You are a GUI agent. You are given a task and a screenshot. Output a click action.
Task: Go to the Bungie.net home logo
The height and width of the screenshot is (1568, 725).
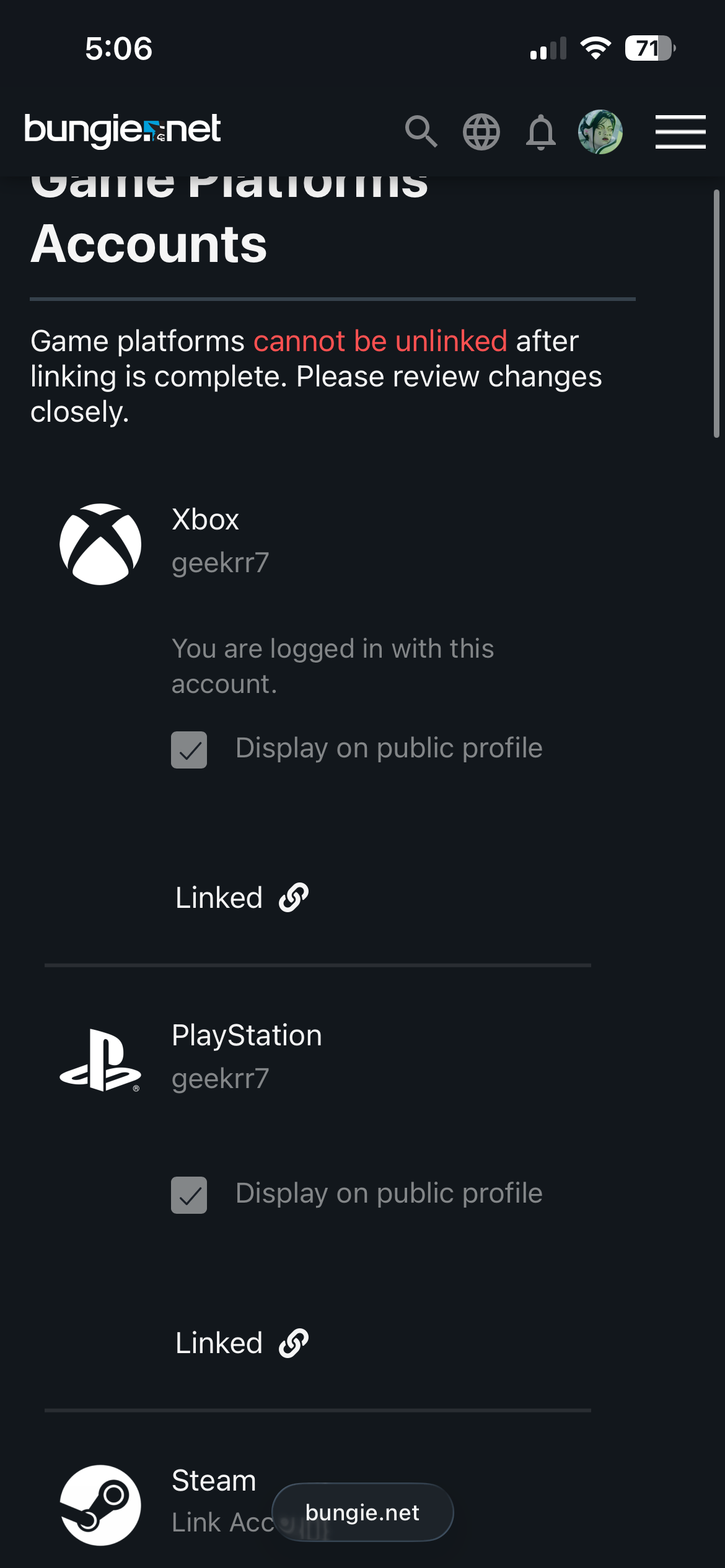123,130
